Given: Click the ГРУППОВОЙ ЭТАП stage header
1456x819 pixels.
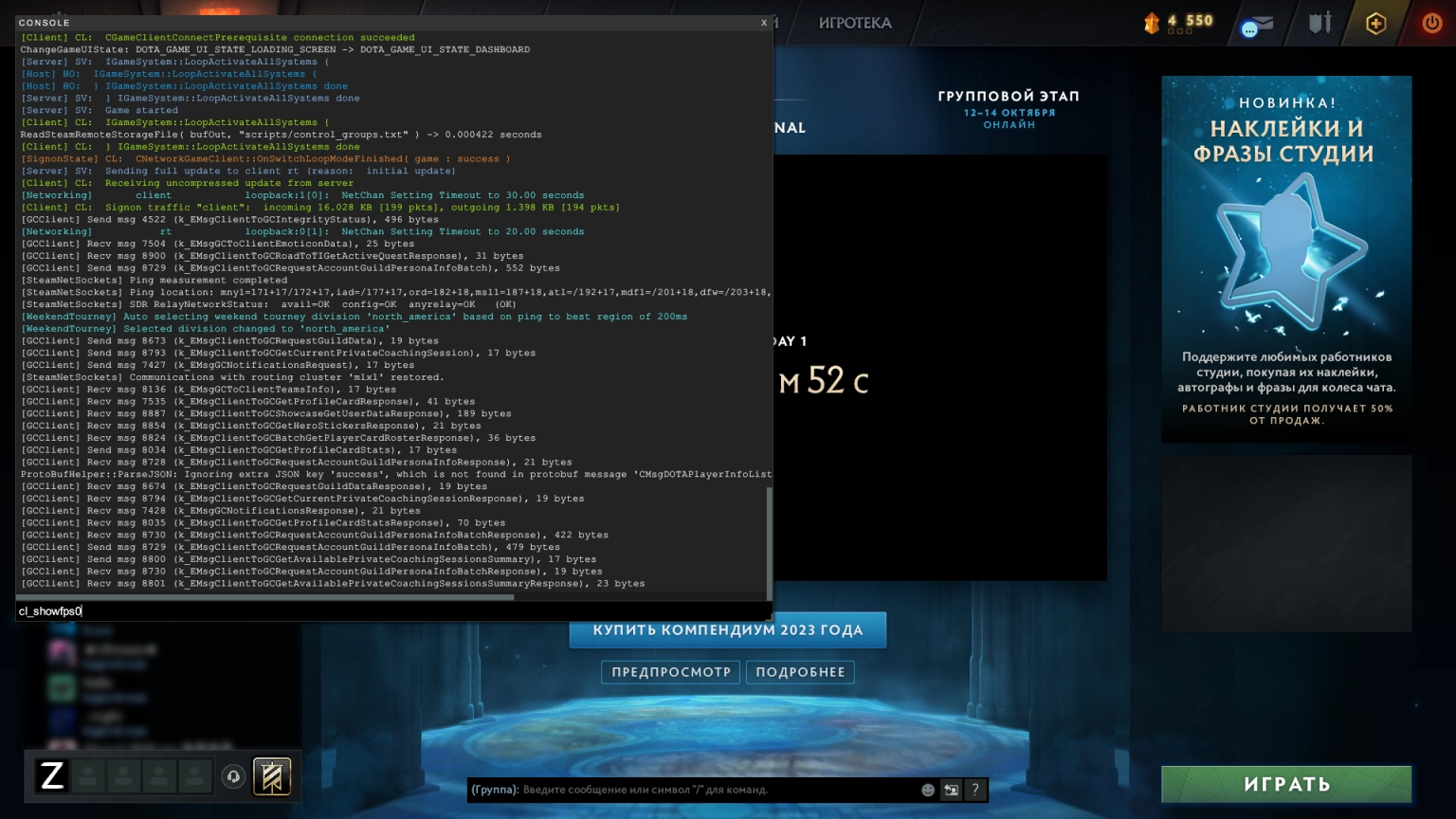Looking at the screenshot, I should click(1009, 96).
